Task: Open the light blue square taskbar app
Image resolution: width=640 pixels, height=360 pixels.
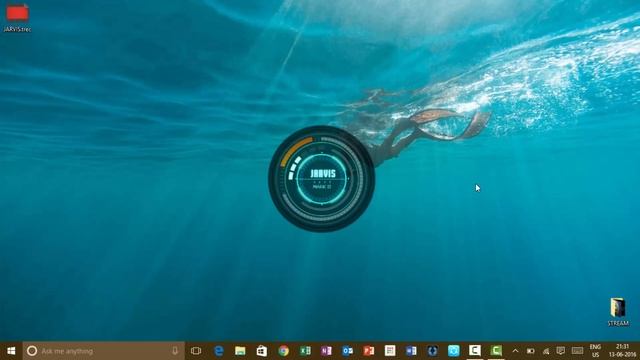Action: (453, 351)
